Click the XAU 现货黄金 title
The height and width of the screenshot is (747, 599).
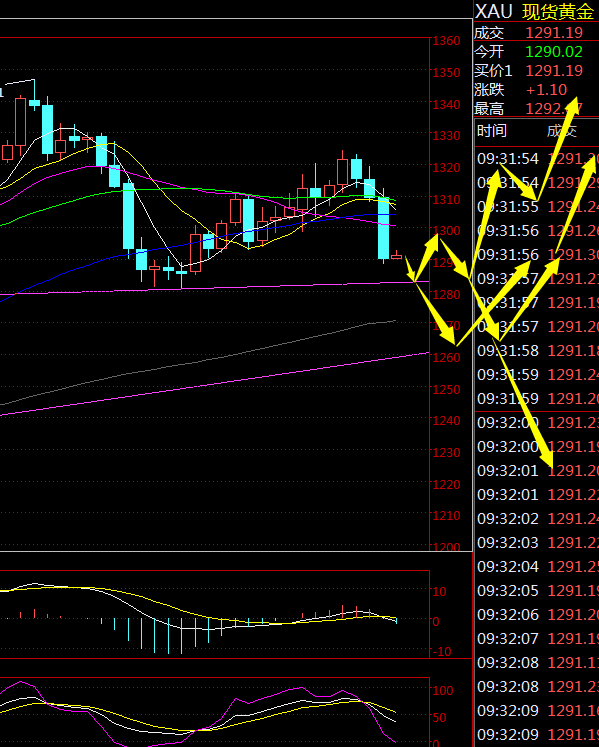tap(535, 11)
